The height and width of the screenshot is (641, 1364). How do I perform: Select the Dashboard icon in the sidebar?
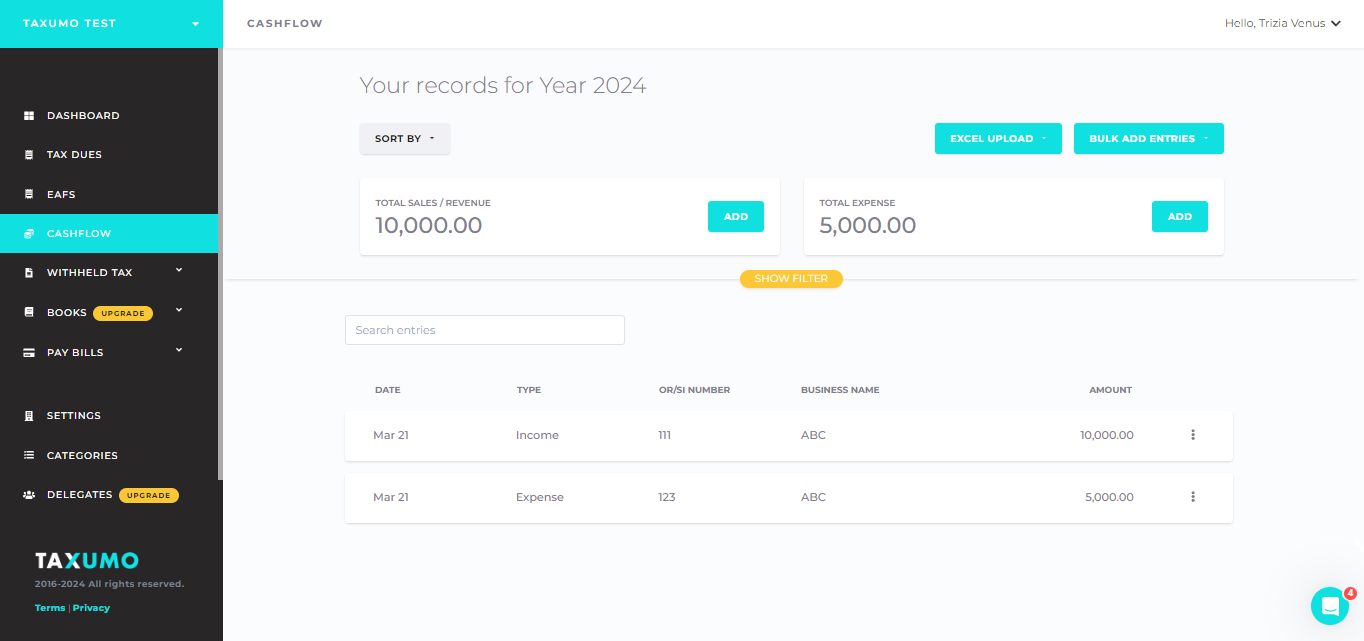(x=28, y=114)
